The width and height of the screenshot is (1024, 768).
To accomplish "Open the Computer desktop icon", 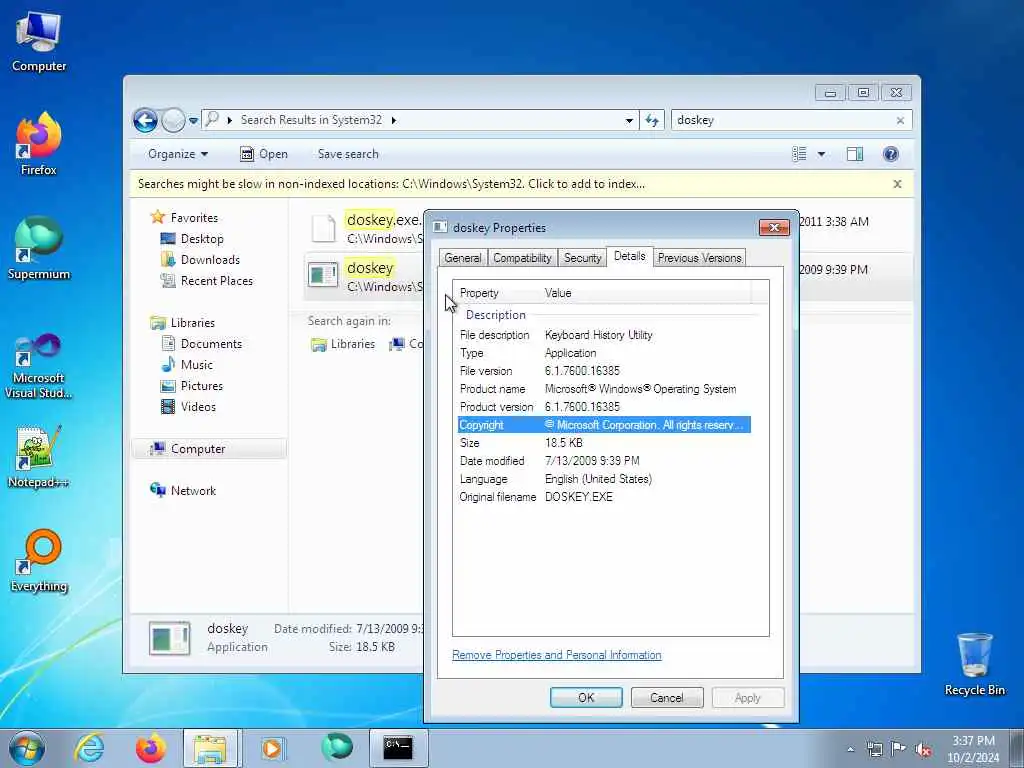I will [x=39, y=41].
